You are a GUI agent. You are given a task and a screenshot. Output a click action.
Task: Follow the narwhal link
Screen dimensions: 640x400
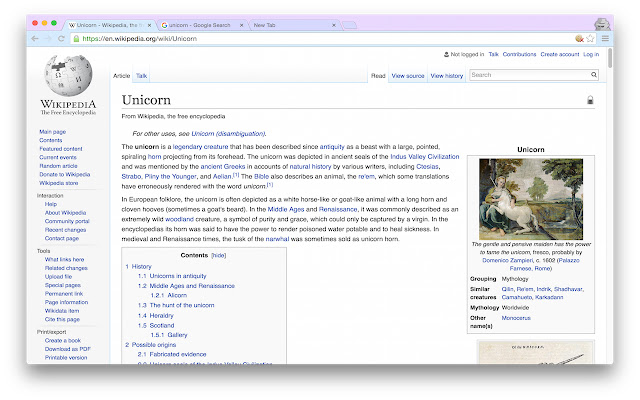(277, 239)
